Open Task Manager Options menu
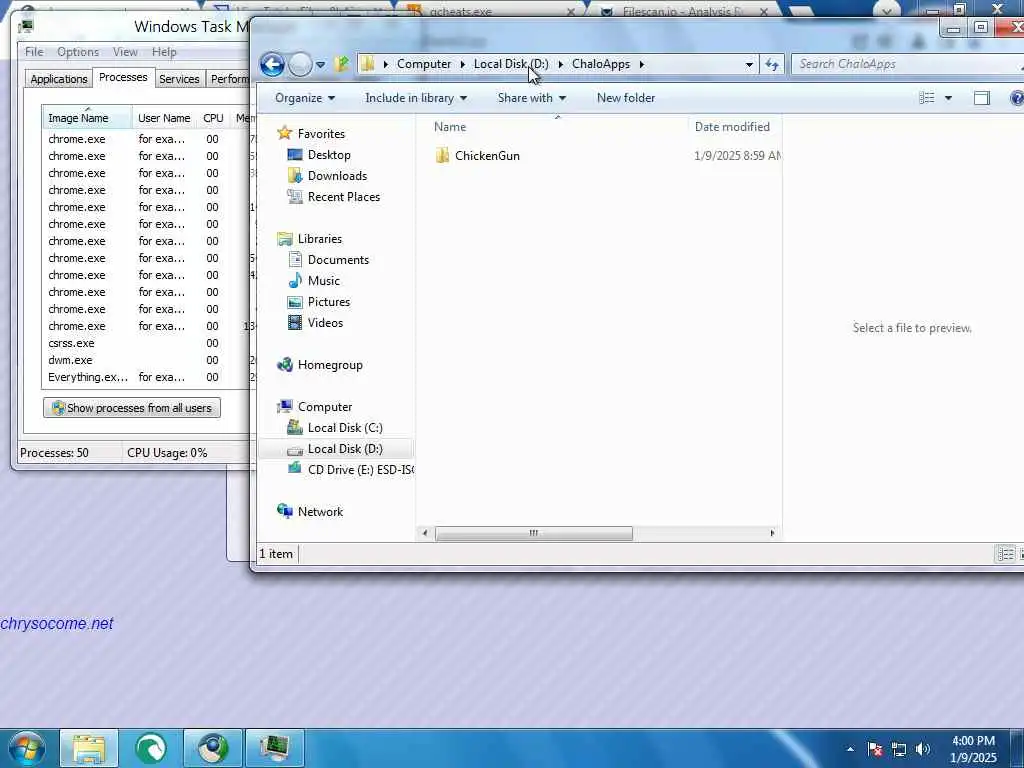 tap(78, 52)
